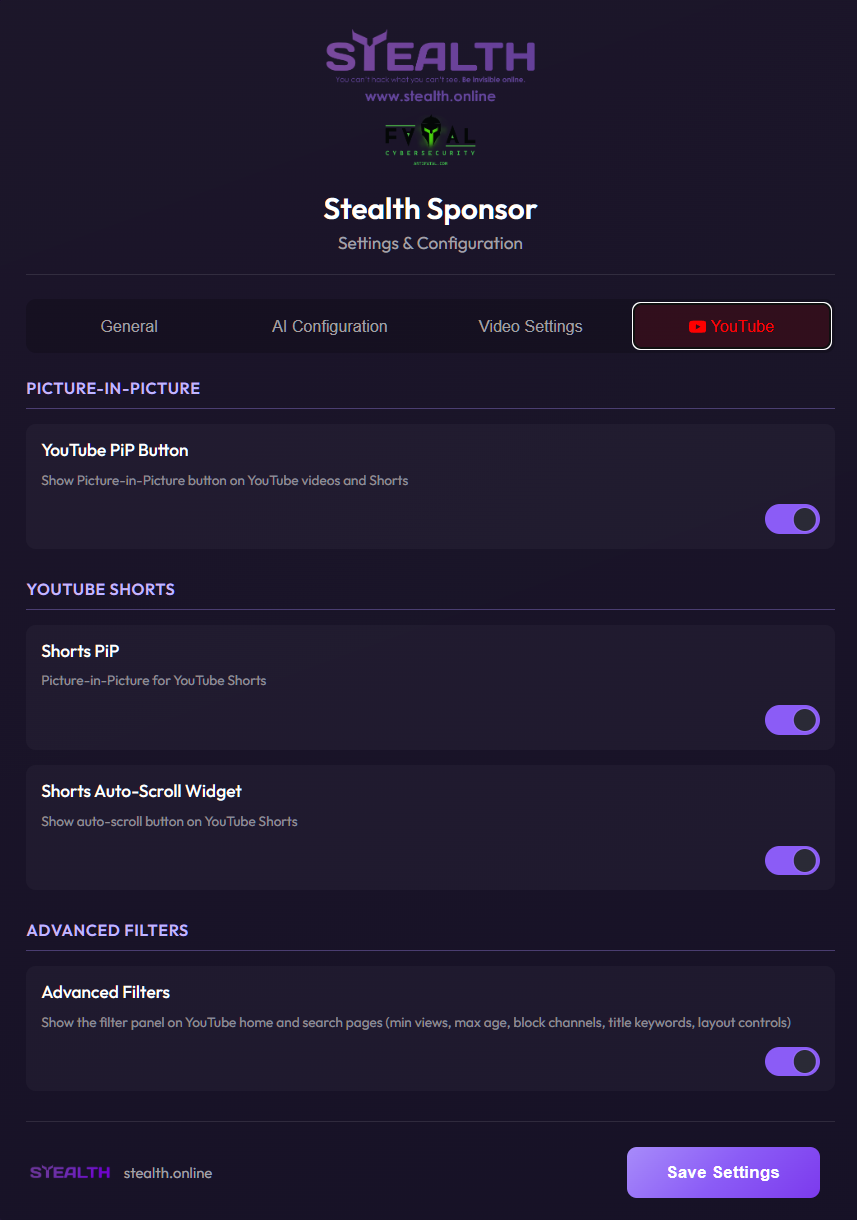Click the Settings & Configuration subtitle
857x1220 pixels.
pos(430,243)
